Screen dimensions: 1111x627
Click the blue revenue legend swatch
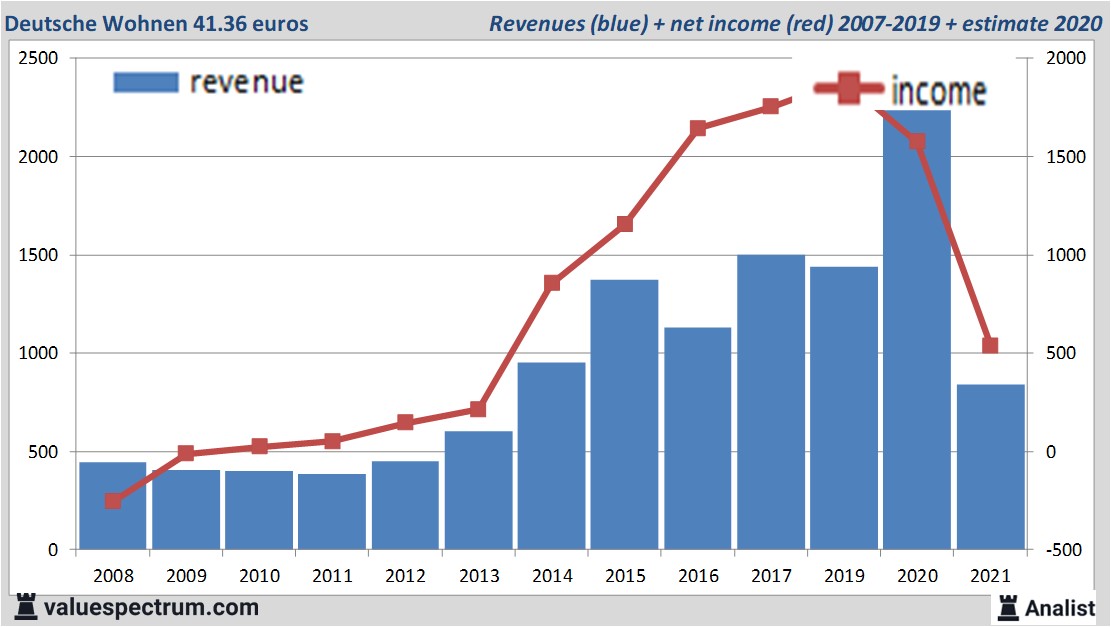[146, 82]
